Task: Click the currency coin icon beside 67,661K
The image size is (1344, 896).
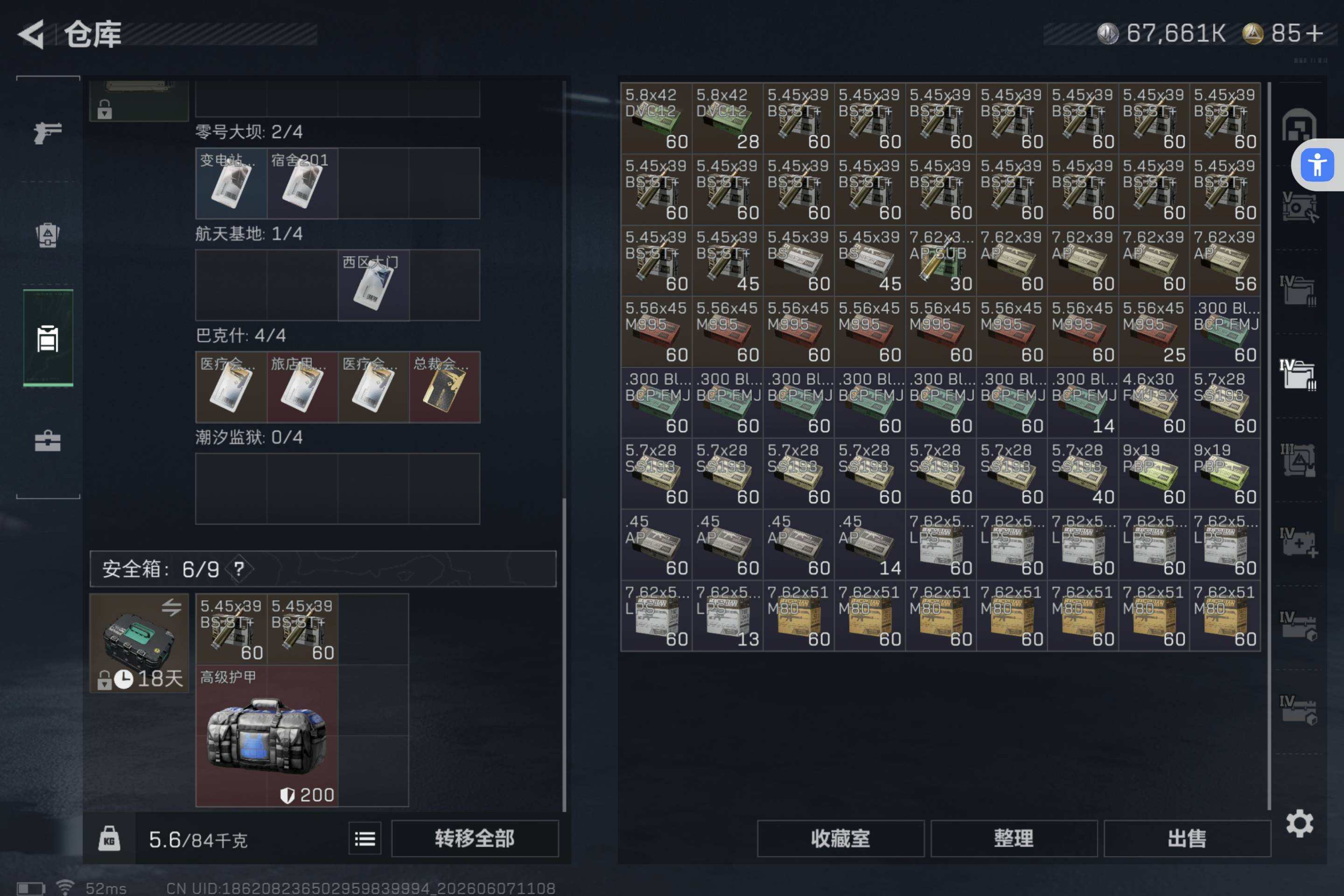Action: coord(1107,33)
